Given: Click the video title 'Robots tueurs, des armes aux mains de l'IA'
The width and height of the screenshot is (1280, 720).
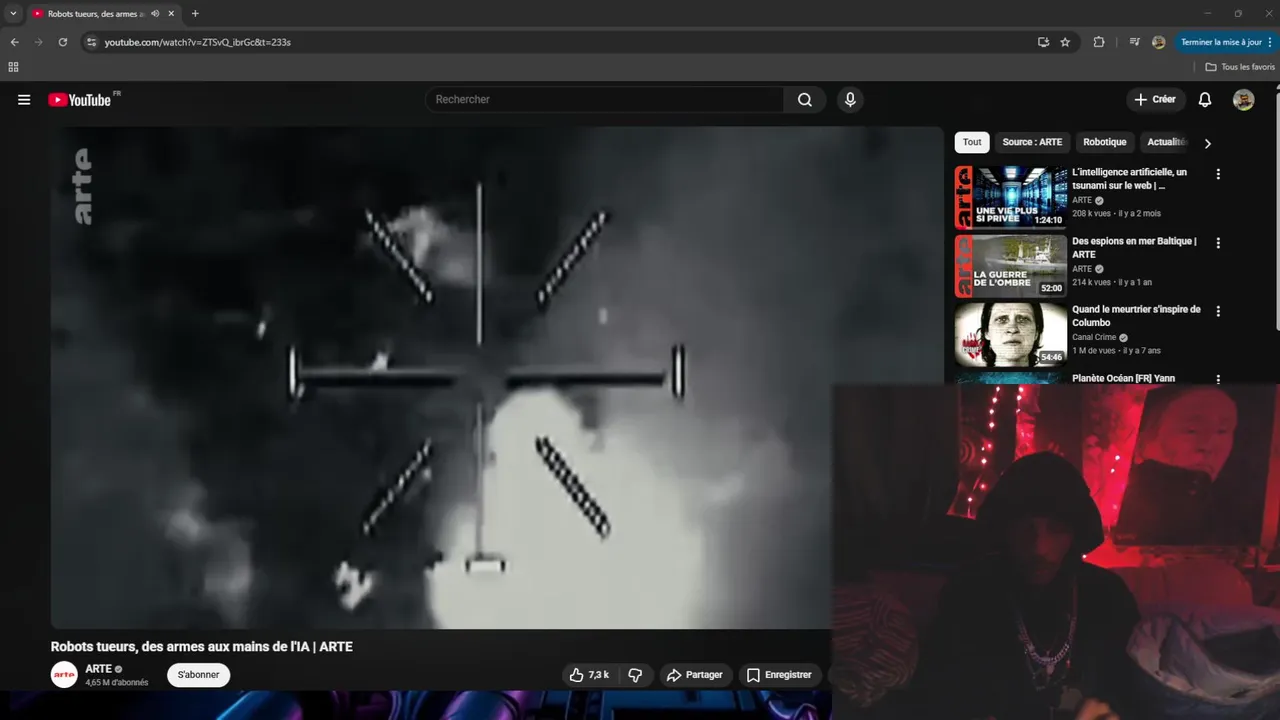Looking at the screenshot, I should coord(202,647).
